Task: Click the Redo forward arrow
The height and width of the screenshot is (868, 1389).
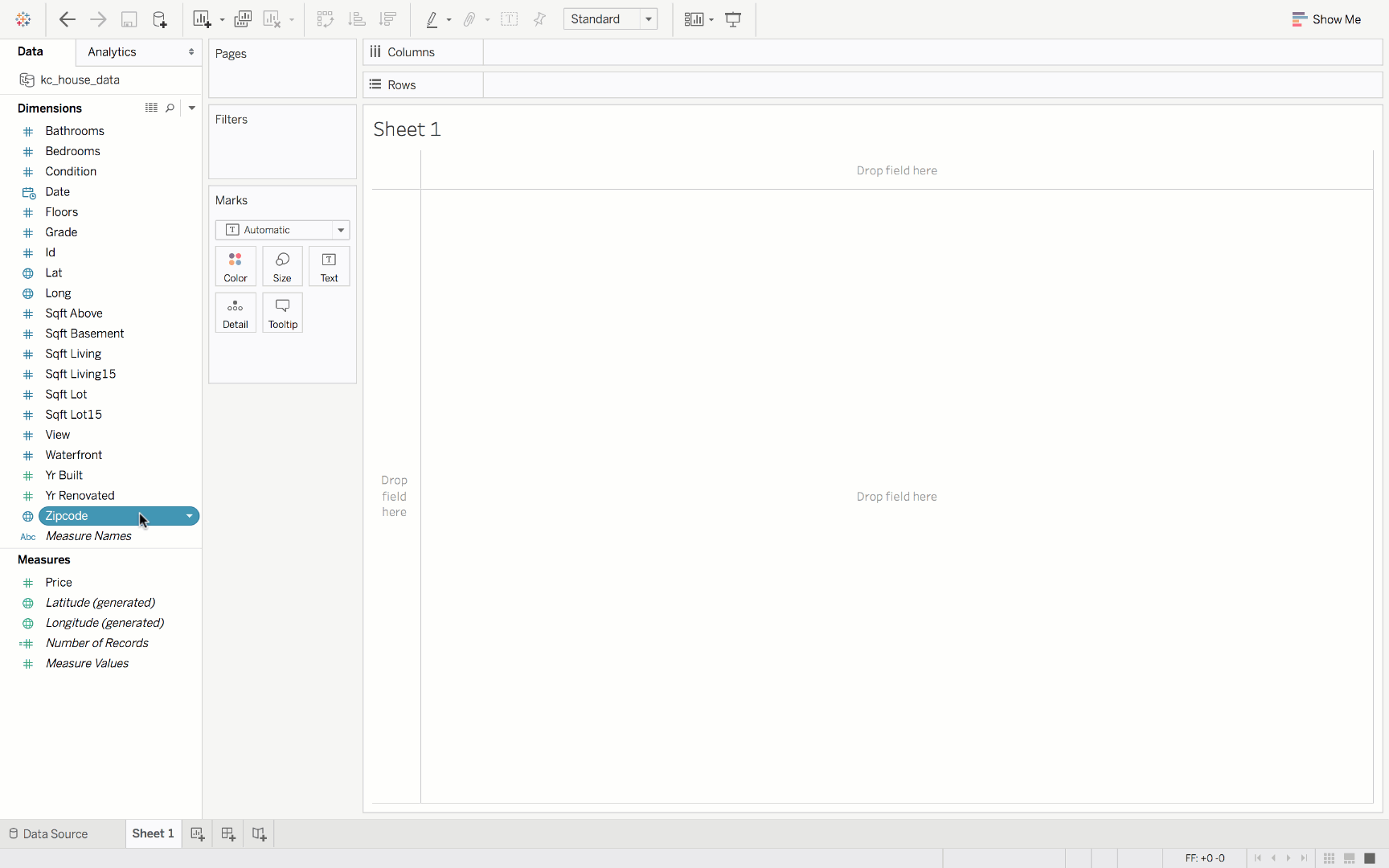Action: click(x=98, y=19)
